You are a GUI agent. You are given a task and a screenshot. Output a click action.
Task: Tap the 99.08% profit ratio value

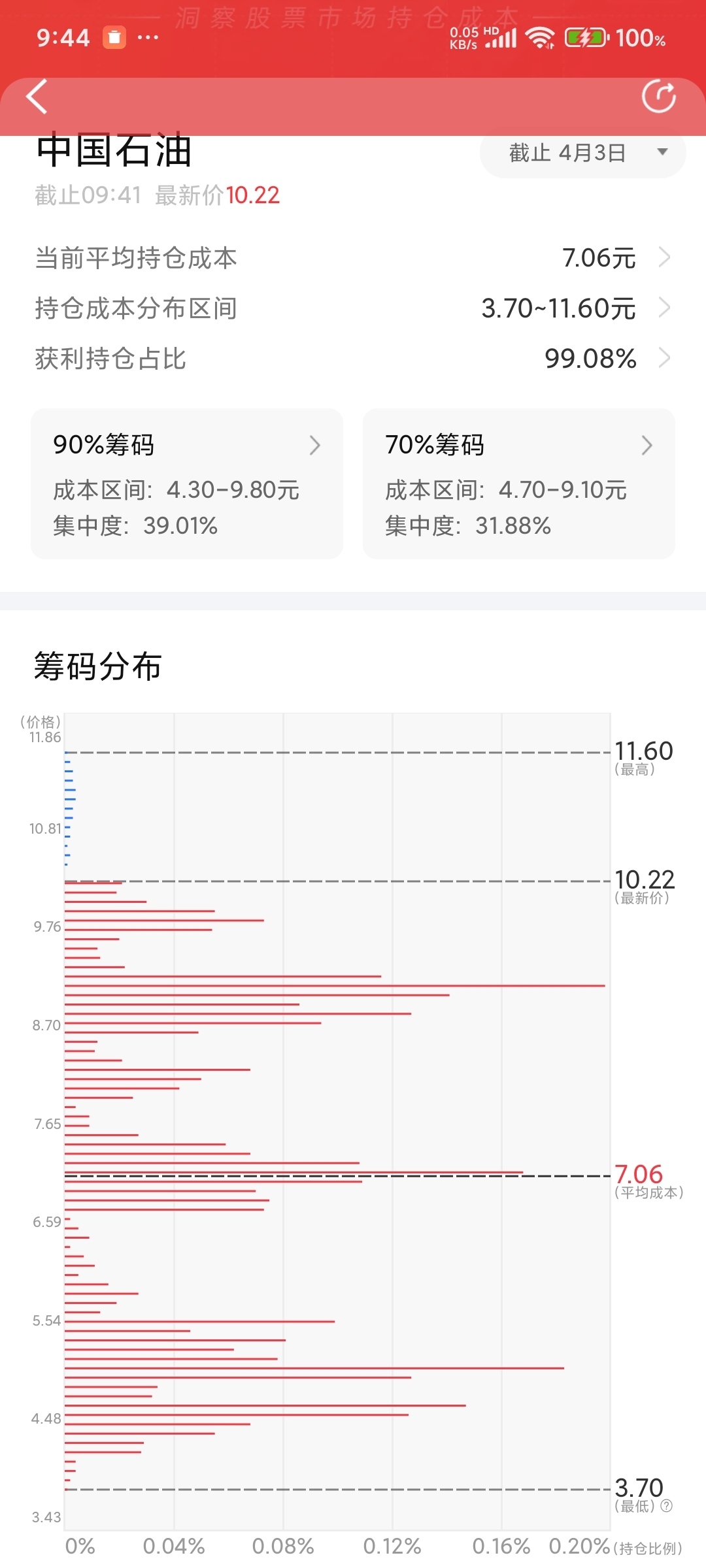(590, 359)
